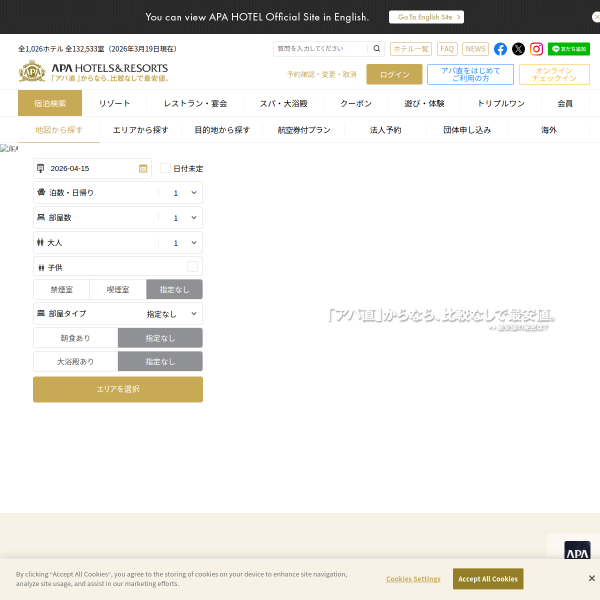Open the トリプルワン menu
Screen dimensions: 600x600
tap(501, 103)
